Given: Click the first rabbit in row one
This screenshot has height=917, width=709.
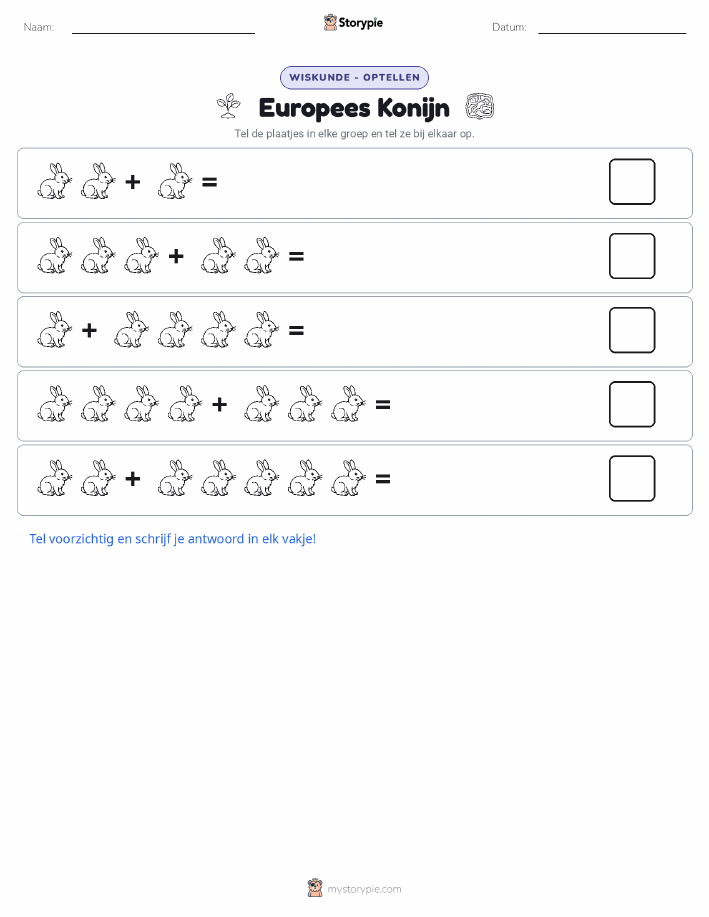Looking at the screenshot, I should click(x=54, y=181).
